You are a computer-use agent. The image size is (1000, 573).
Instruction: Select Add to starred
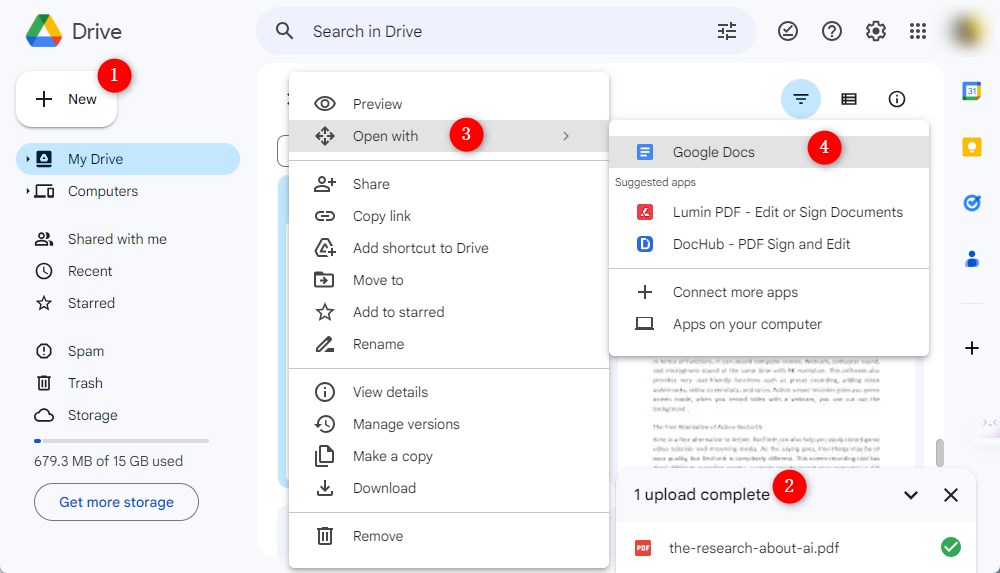pos(449,312)
